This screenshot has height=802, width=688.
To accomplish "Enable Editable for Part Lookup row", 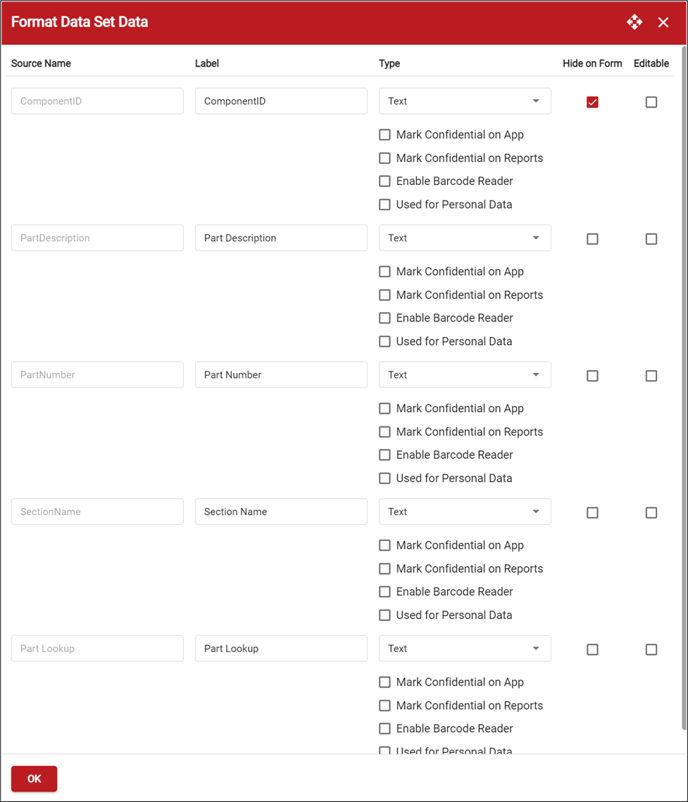I will coord(651,650).
